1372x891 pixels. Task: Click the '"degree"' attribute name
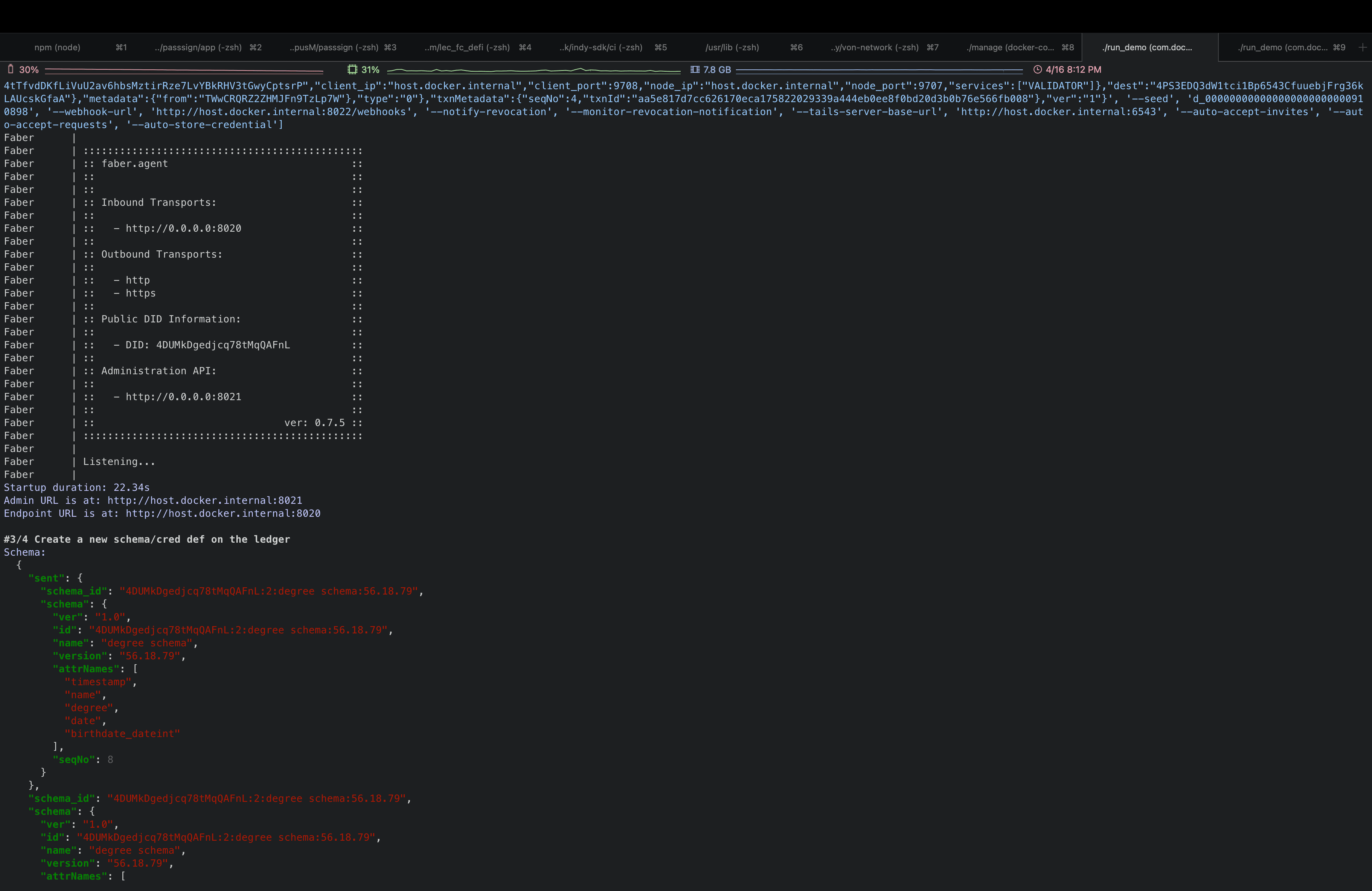(89, 708)
